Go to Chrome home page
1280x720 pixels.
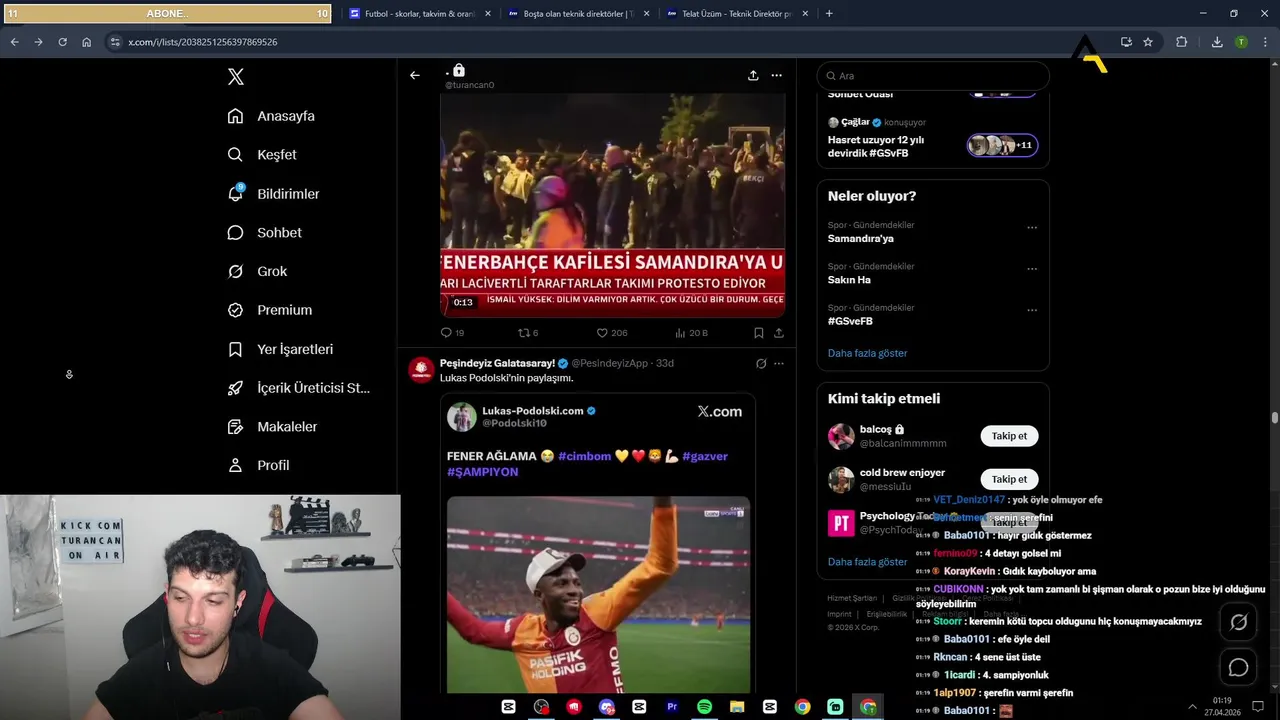[x=87, y=42]
